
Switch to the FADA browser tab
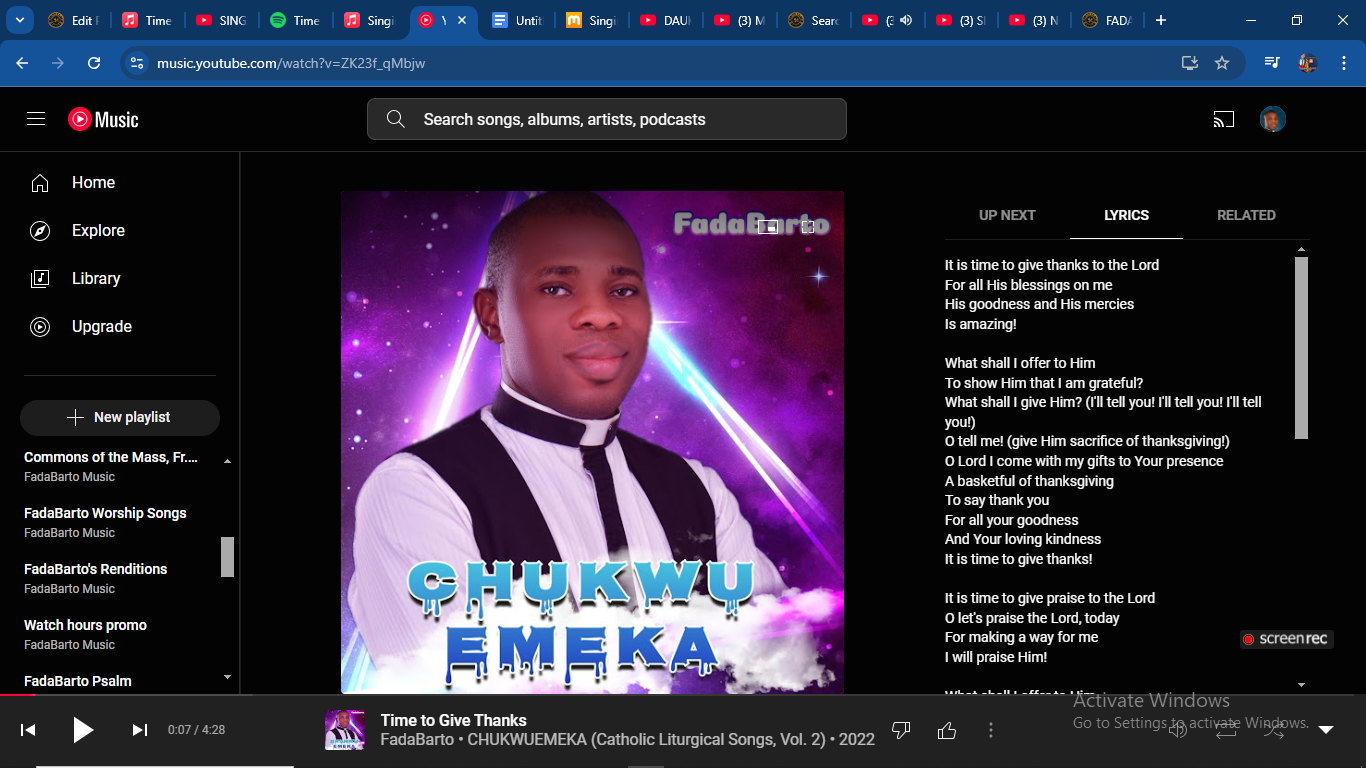[1107, 20]
